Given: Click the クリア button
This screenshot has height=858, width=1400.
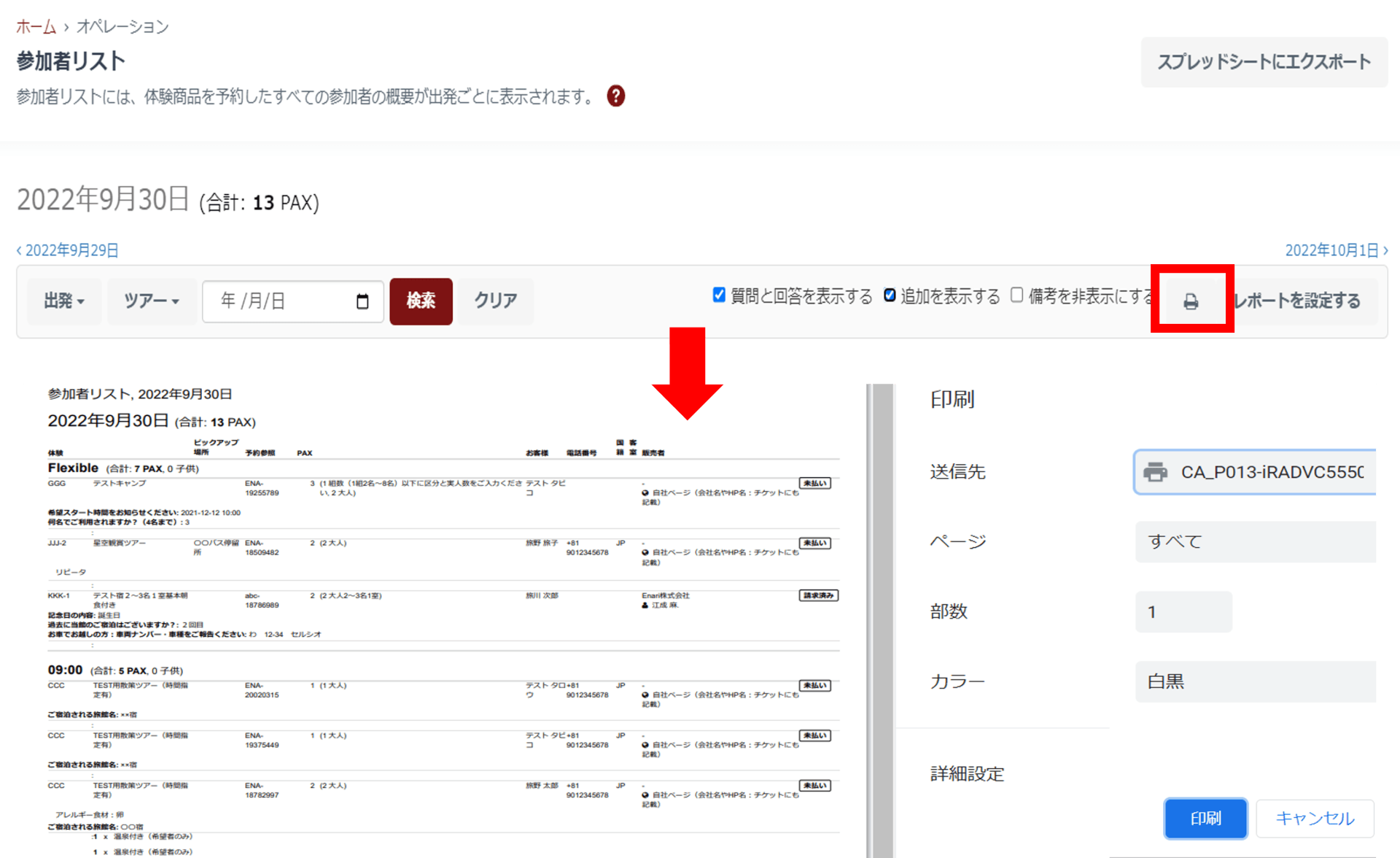Looking at the screenshot, I should click(x=496, y=301).
